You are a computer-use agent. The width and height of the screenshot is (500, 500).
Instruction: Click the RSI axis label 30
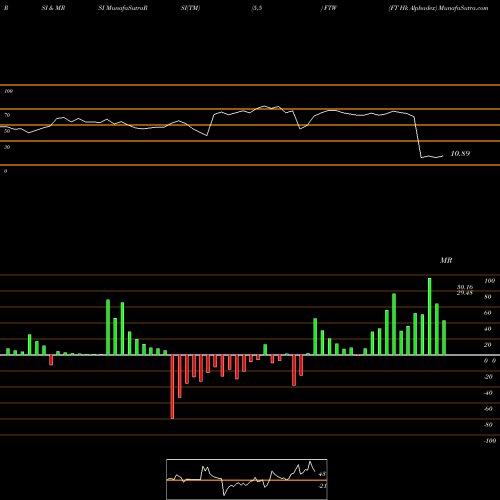7,147
